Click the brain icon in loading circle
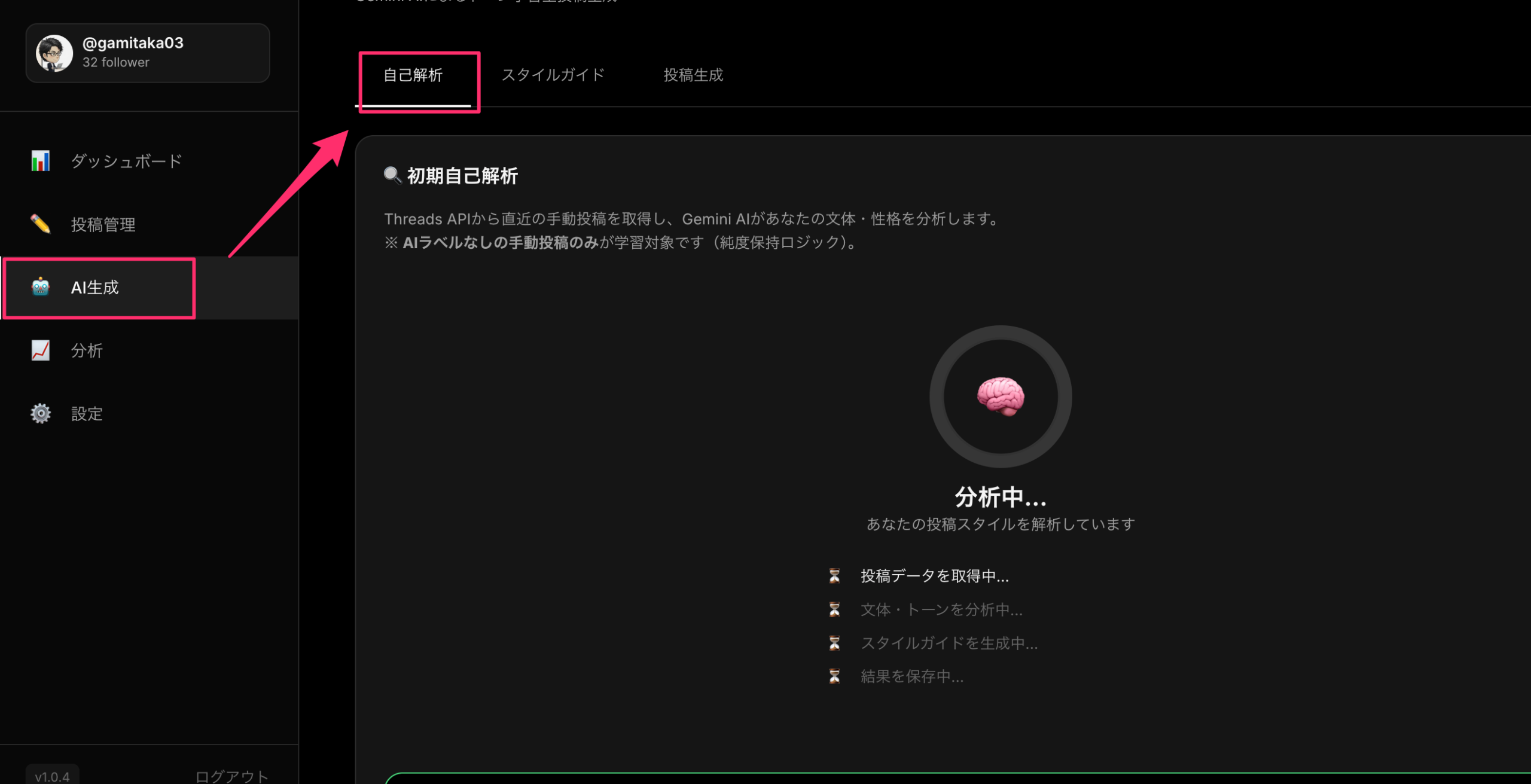 [1001, 396]
